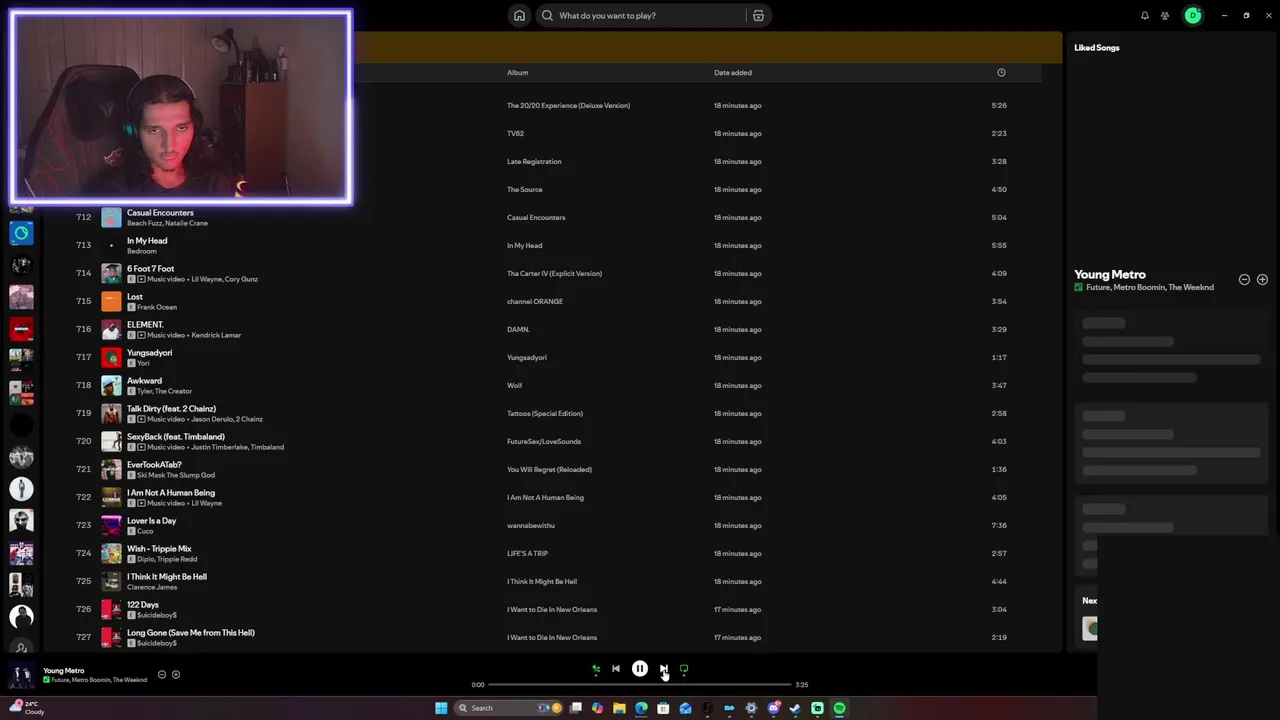This screenshot has width=1280, height=720.
Task: Click Lost orange album cover thumbnail
Action: pyautogui.click(x=111, y=301)
